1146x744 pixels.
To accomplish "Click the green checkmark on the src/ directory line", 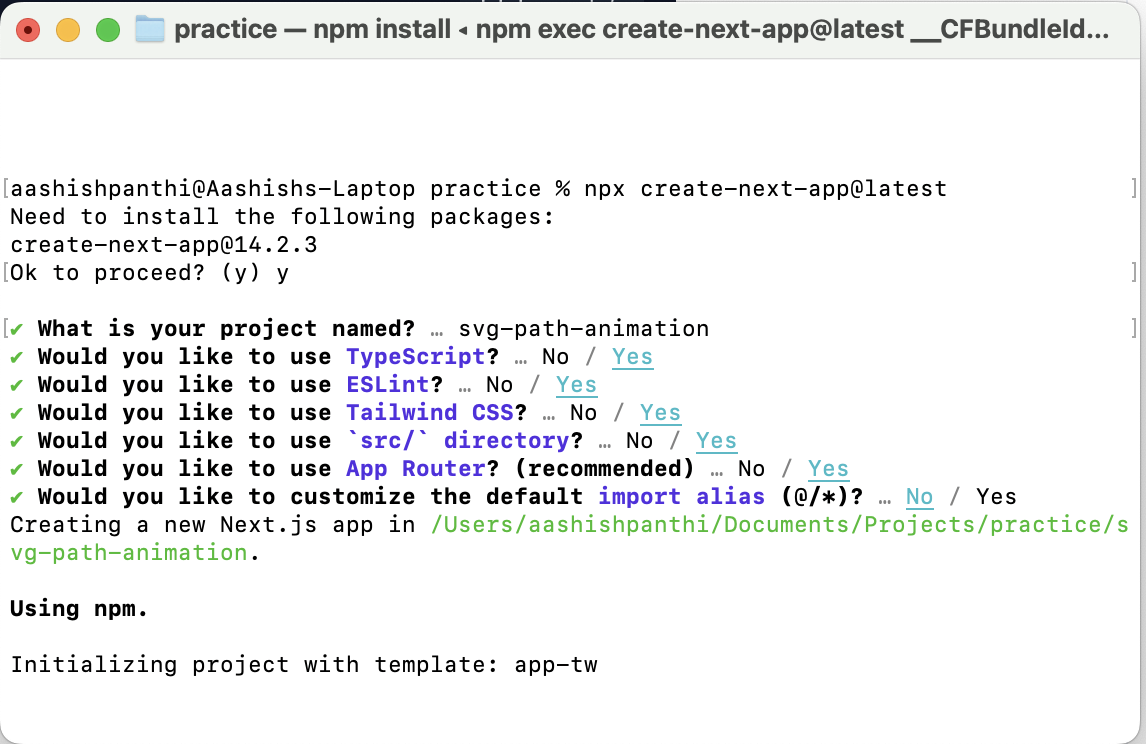I will pos(17,441).
